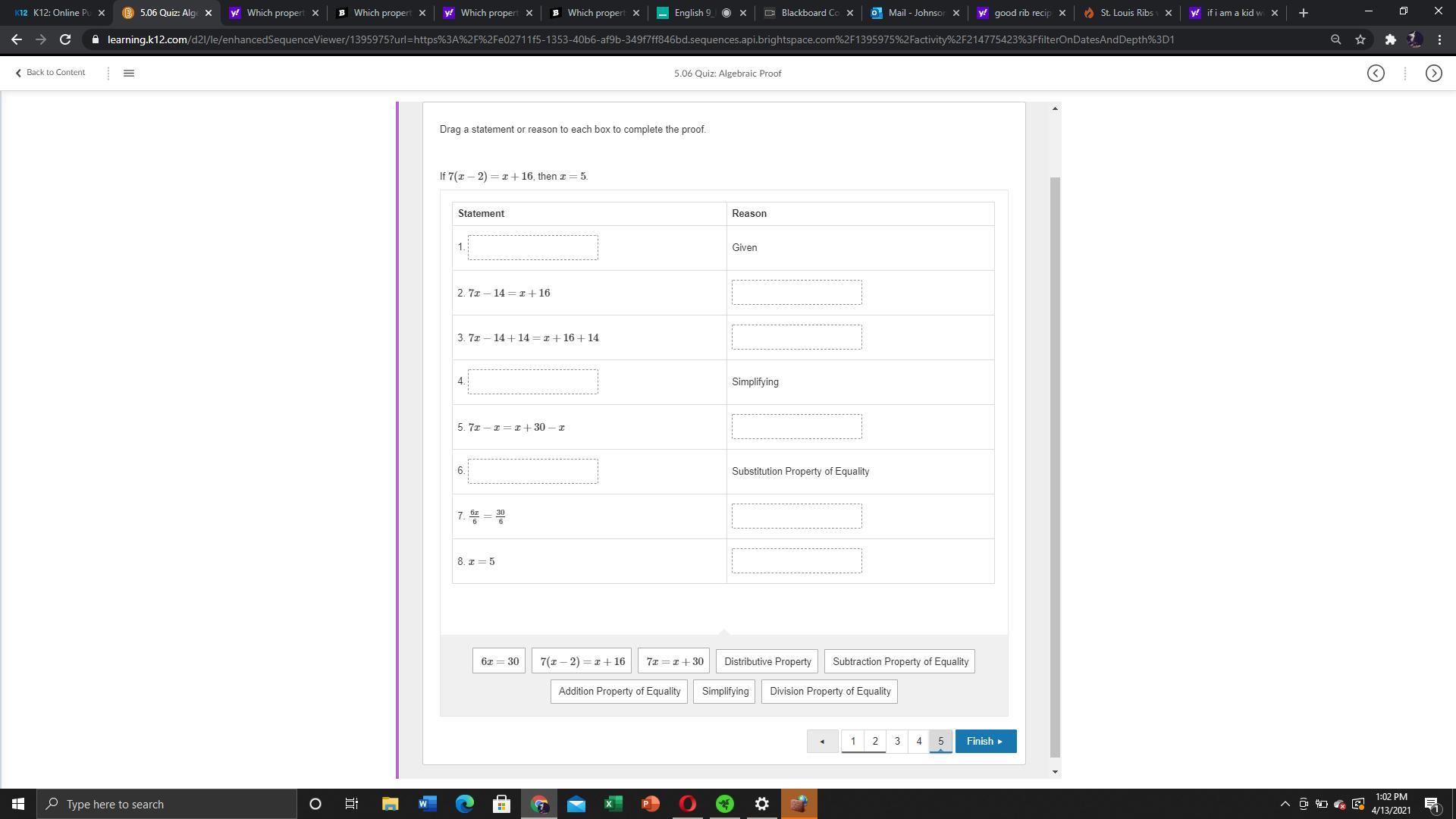Click the previous question arrow in pagination
Image resolution: width=1456 pixels, height=819 pixels.
pos(822,741)
